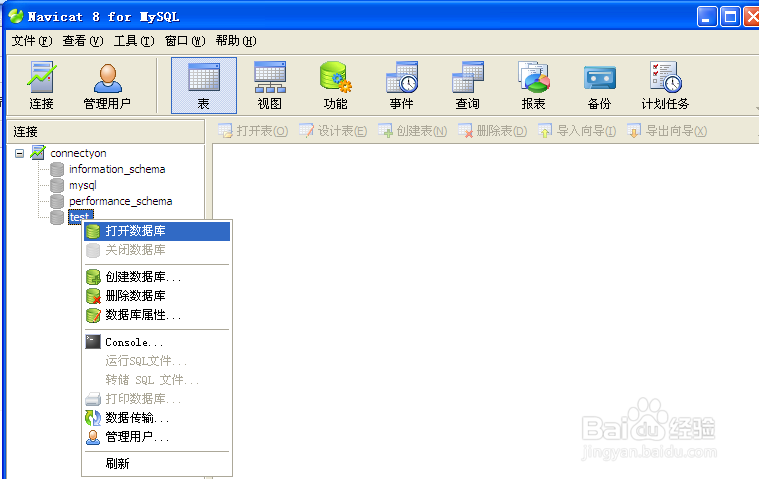Choose 管理用户... from context menu

click(x=157, y=437)
